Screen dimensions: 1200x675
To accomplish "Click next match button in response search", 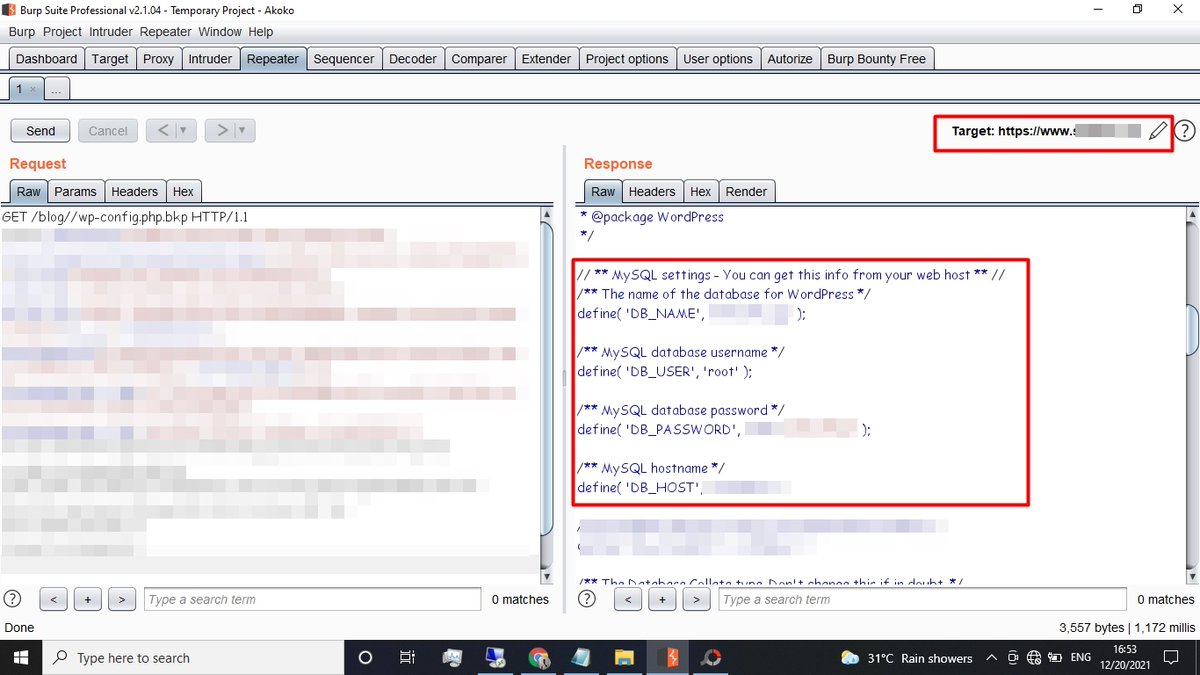I will (696, 599).
